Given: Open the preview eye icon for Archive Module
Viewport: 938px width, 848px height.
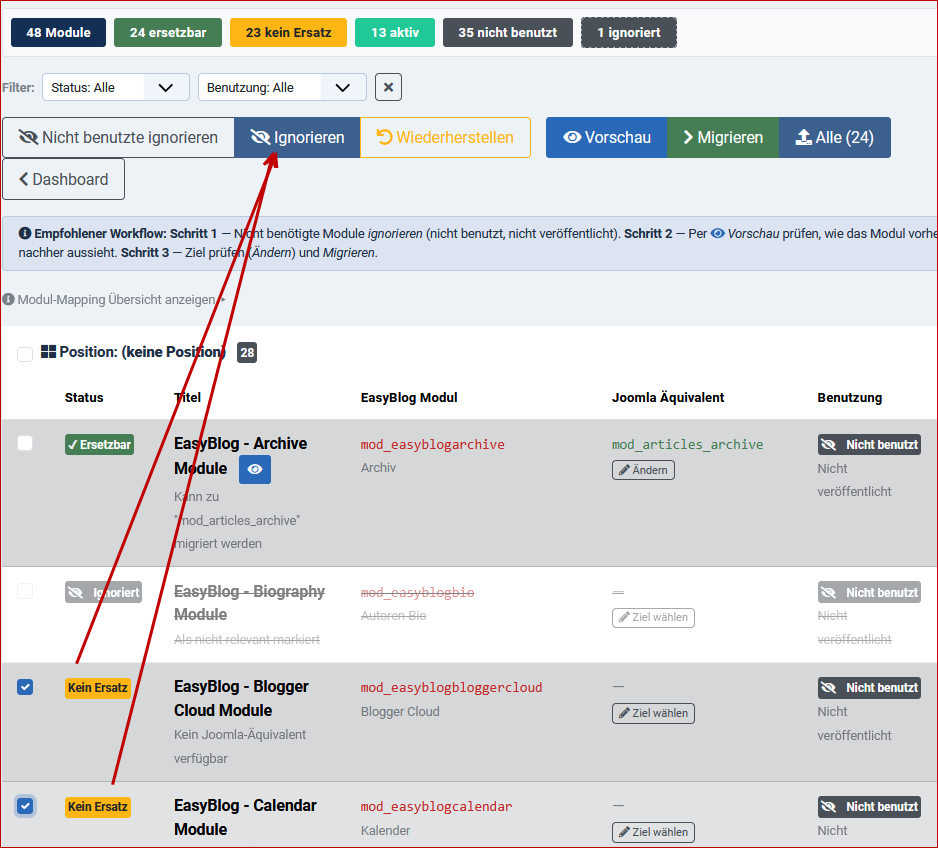Looking at the screenshot, I should (x=254, y=469).
